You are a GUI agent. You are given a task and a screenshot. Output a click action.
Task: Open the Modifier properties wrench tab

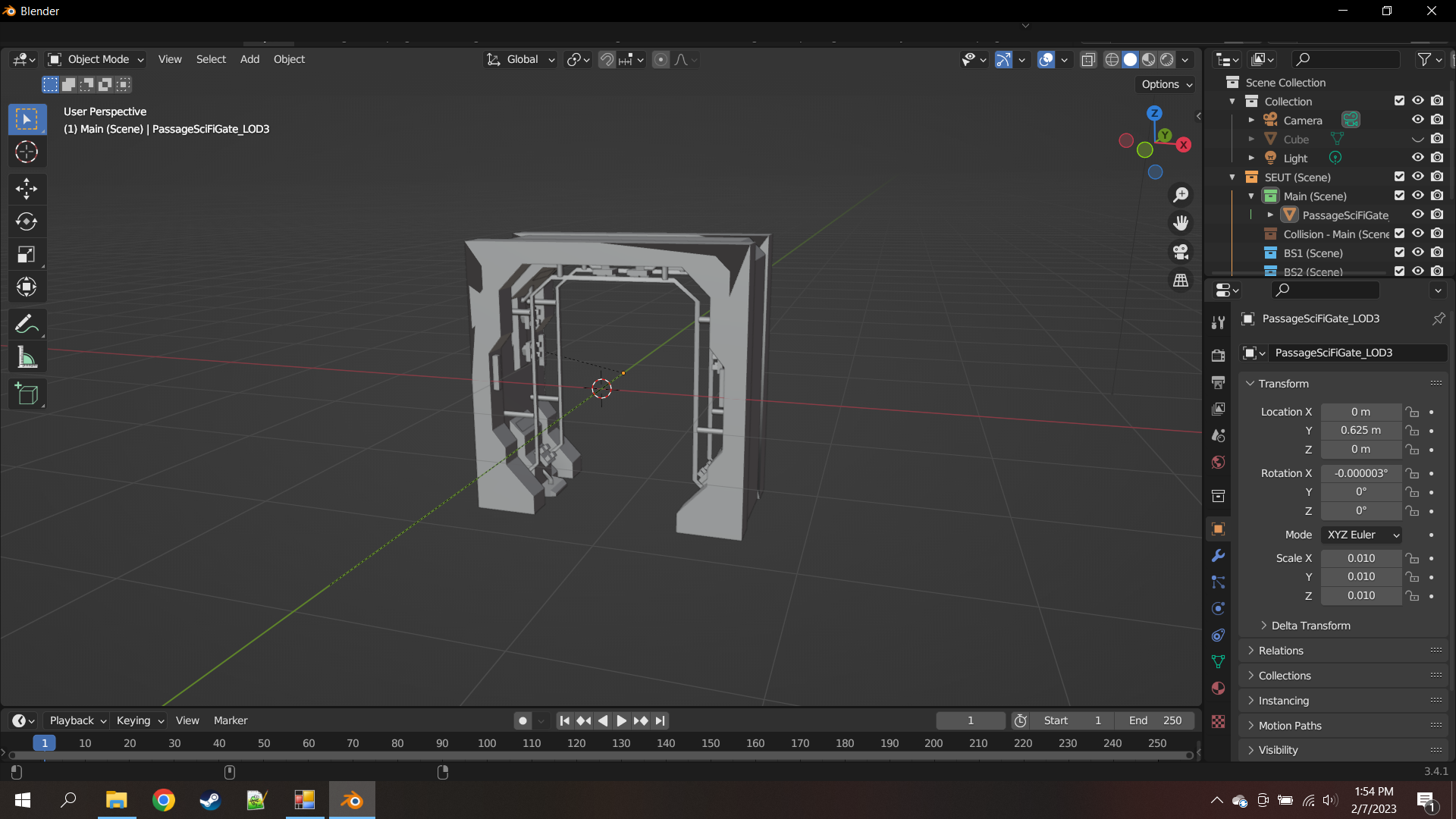pyautogui.click(x=1219, y=556)
